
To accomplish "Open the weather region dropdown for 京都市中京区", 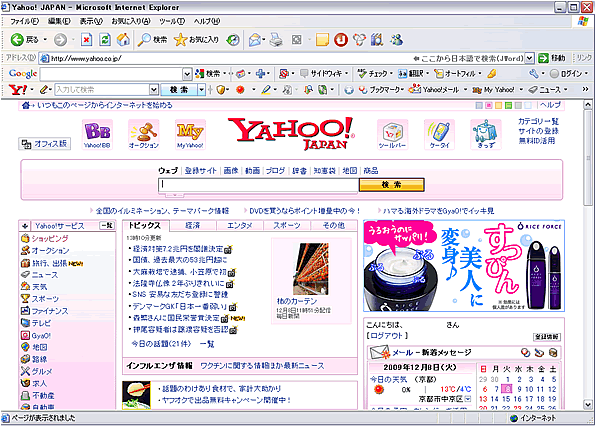I will [468, 399].
